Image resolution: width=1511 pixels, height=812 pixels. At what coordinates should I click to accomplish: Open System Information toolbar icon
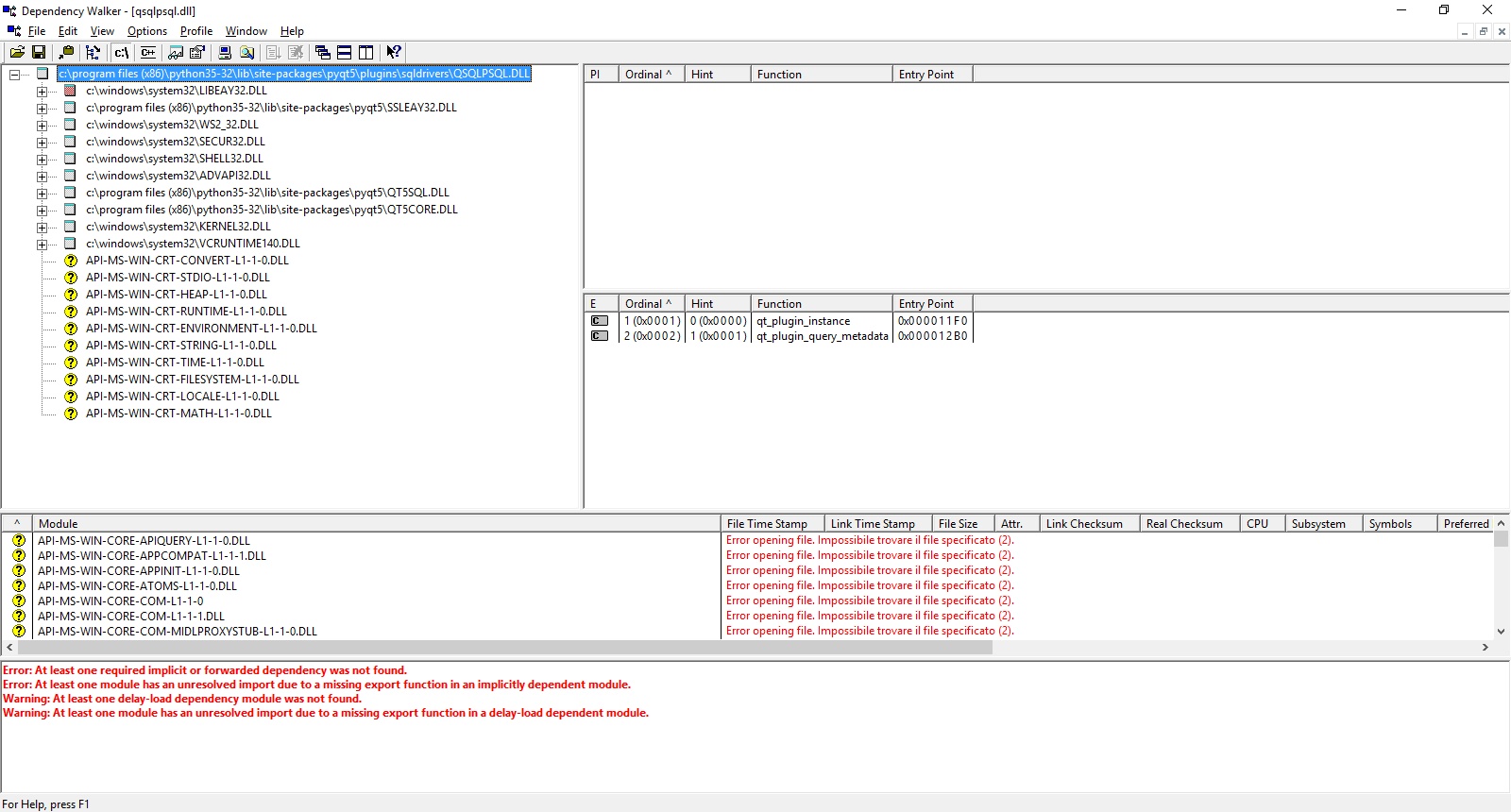click(225, 53)
